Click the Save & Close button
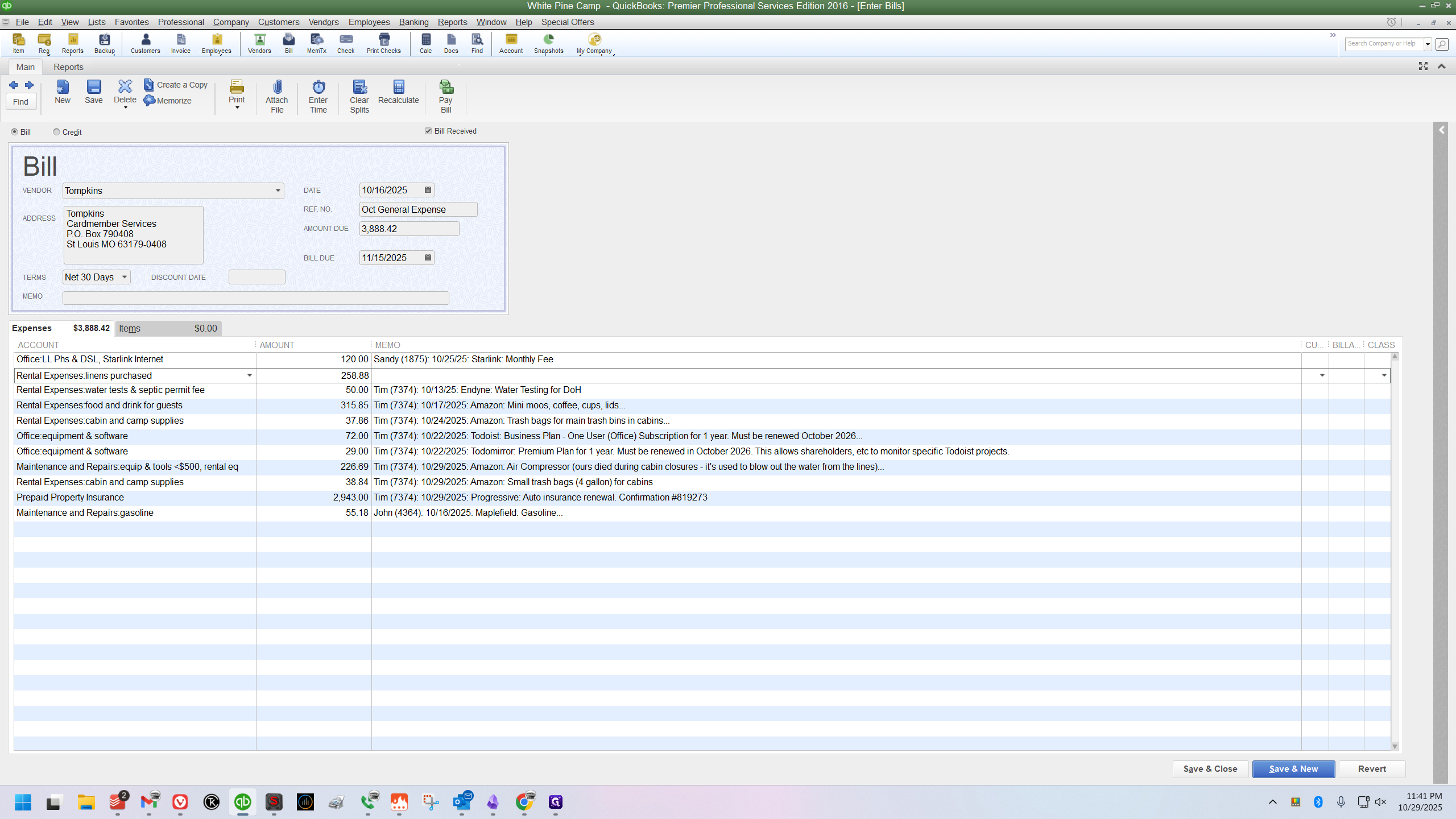Image resolution: width=1456 pixels, height=819 pixels. click(1210, 769)
